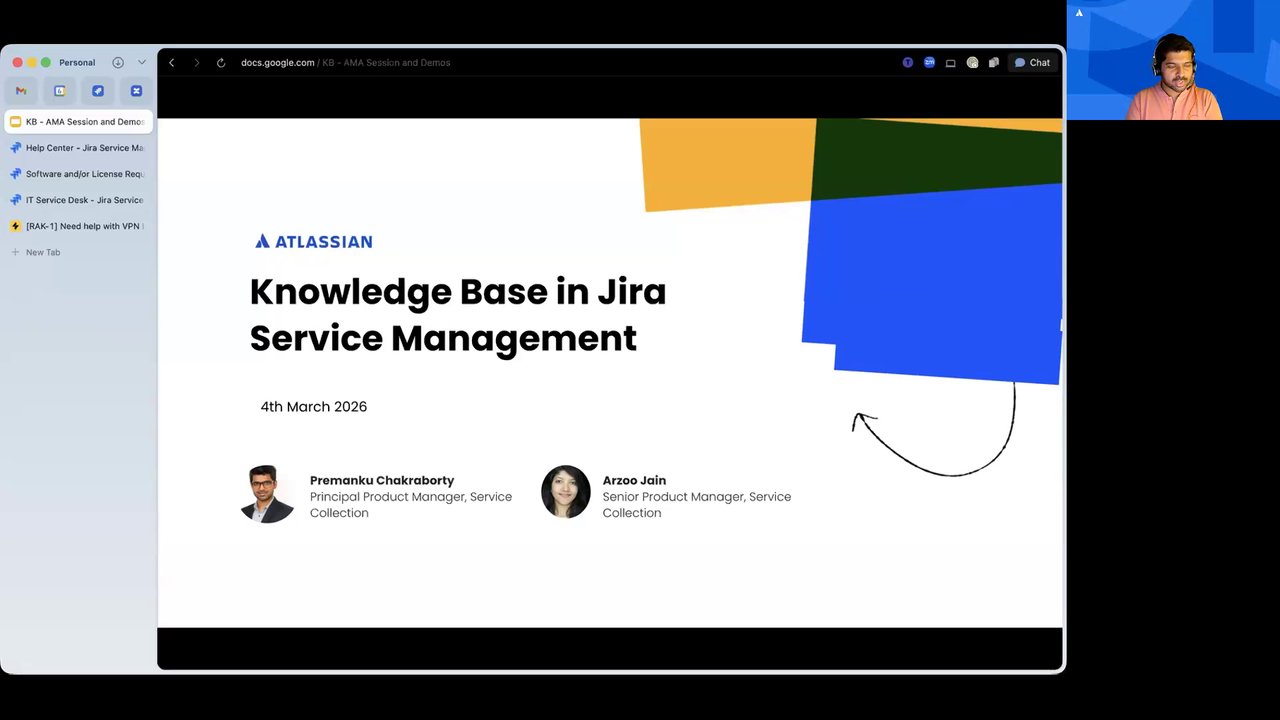Image resolution: width=1280 pixels, height=720 pixels.
Task: Switch to IT Service Desk - Jira tab
Action: 79,200
